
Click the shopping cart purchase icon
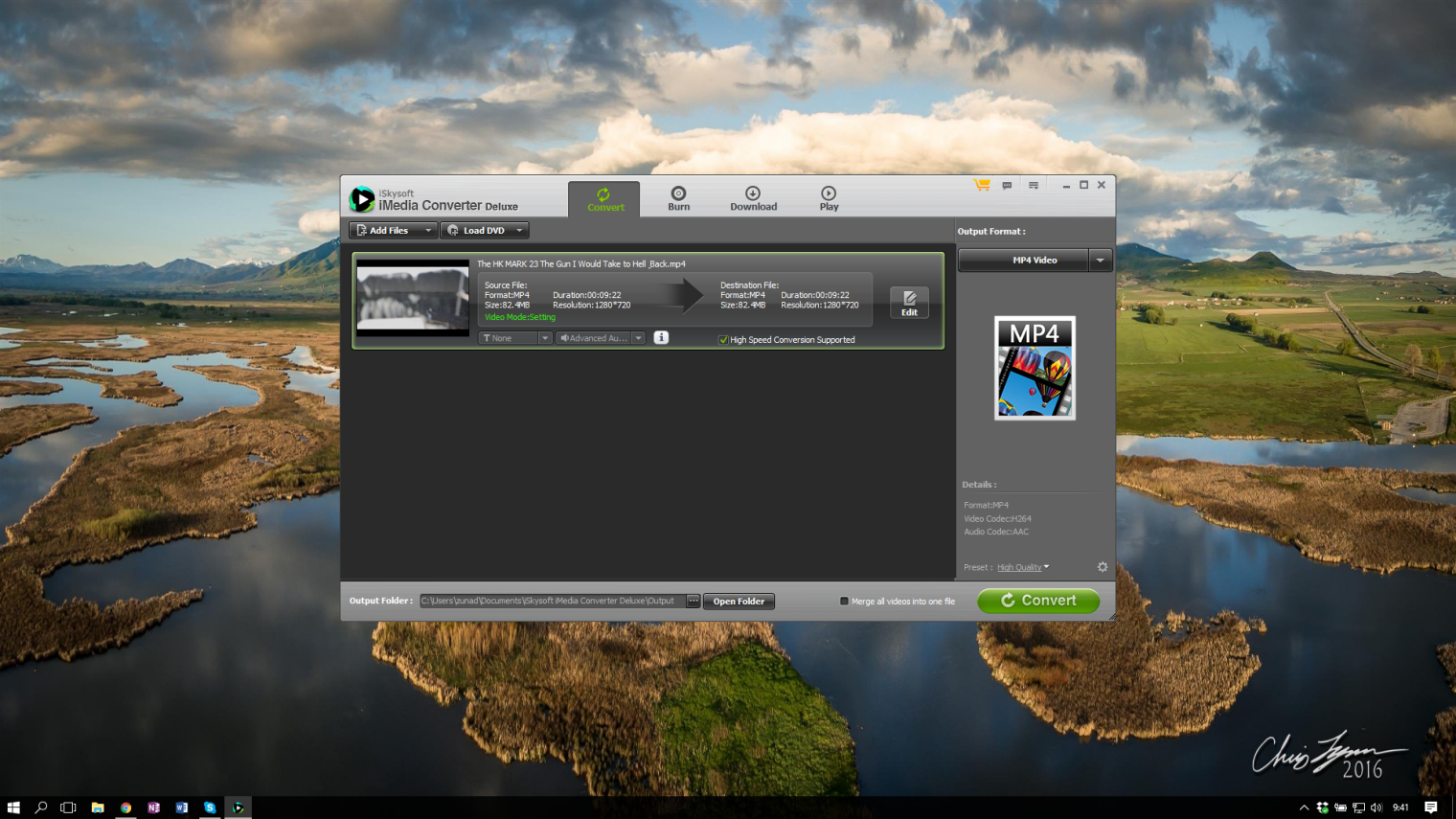click(982, 185)
